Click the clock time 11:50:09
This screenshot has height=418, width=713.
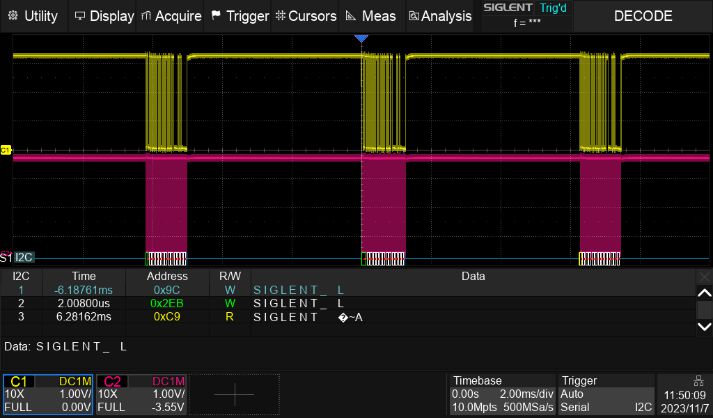pos(685,395)
